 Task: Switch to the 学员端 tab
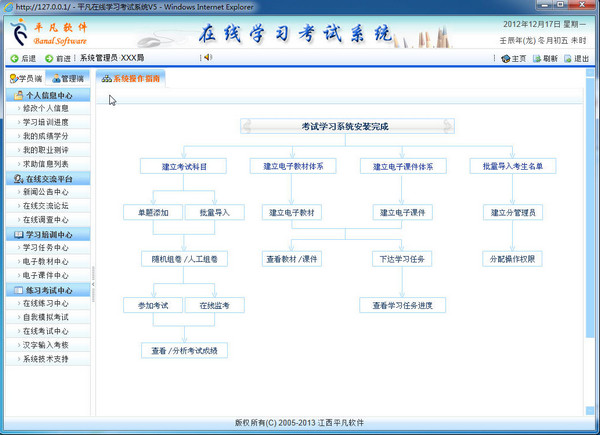point(25,78)
